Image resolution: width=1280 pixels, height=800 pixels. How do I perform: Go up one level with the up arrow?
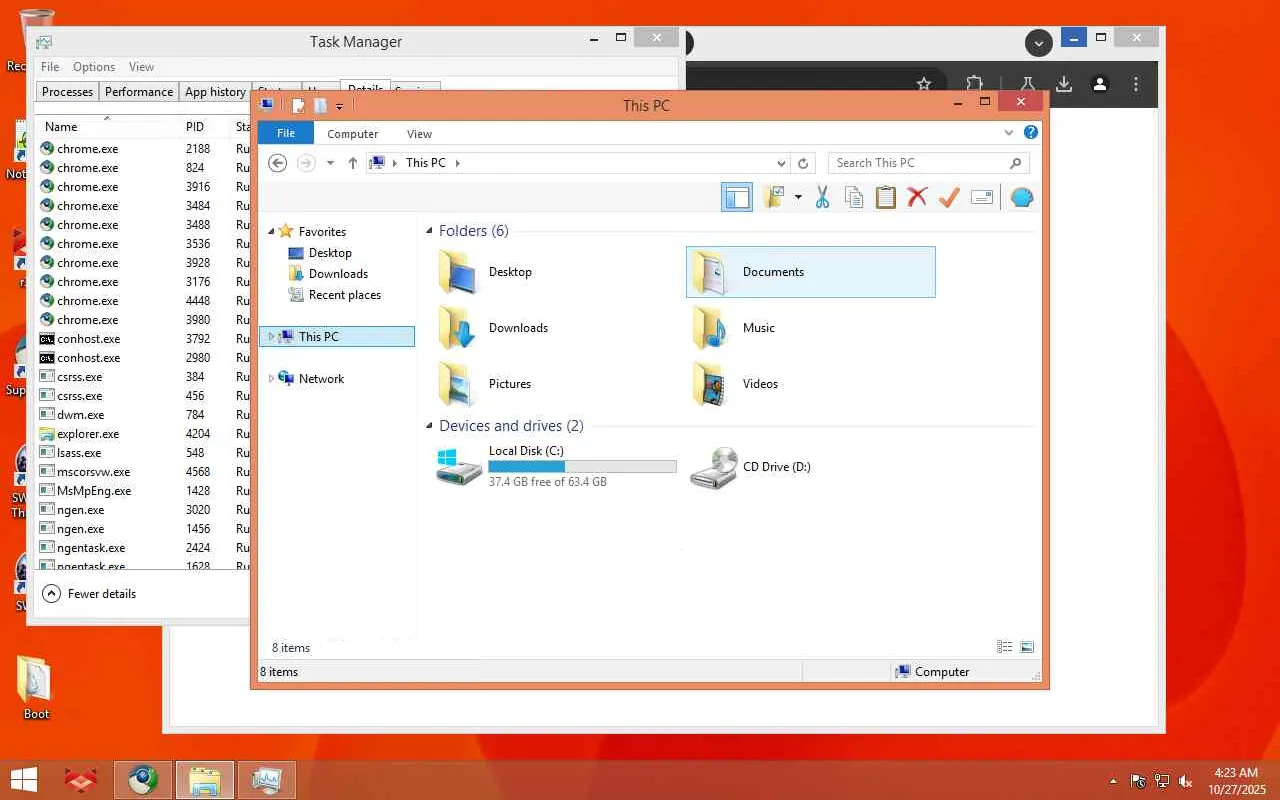coord(352,163)
